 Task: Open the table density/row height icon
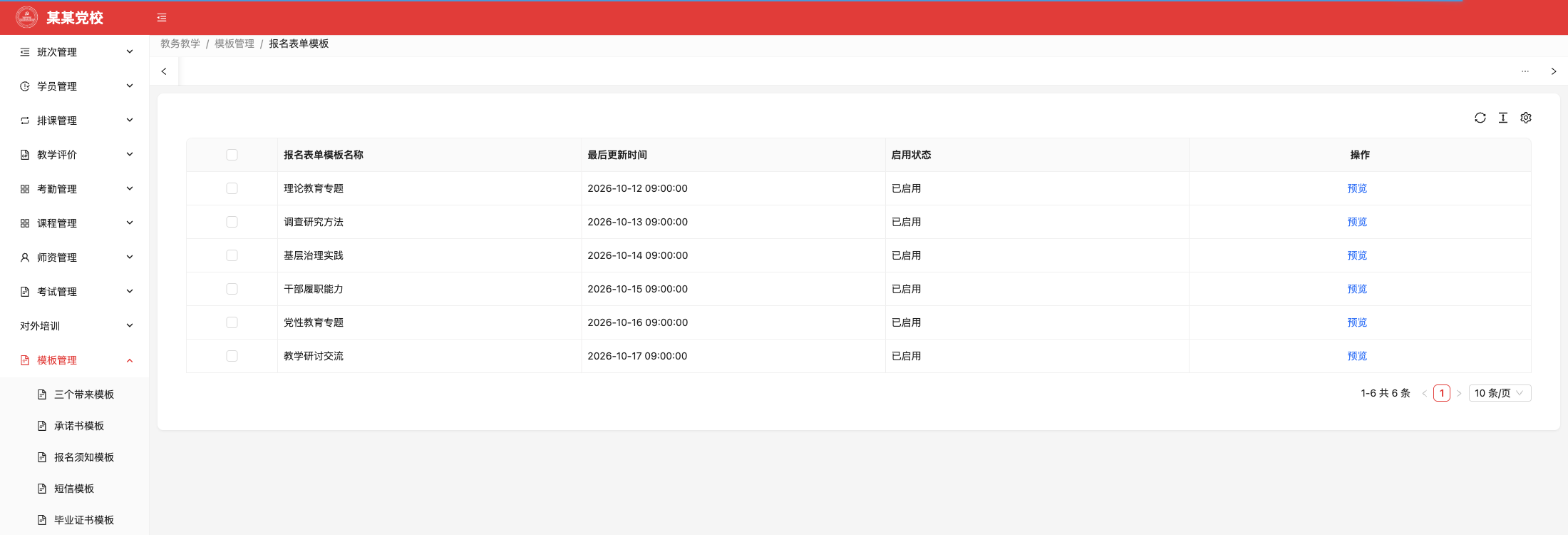pos(1503,118)
